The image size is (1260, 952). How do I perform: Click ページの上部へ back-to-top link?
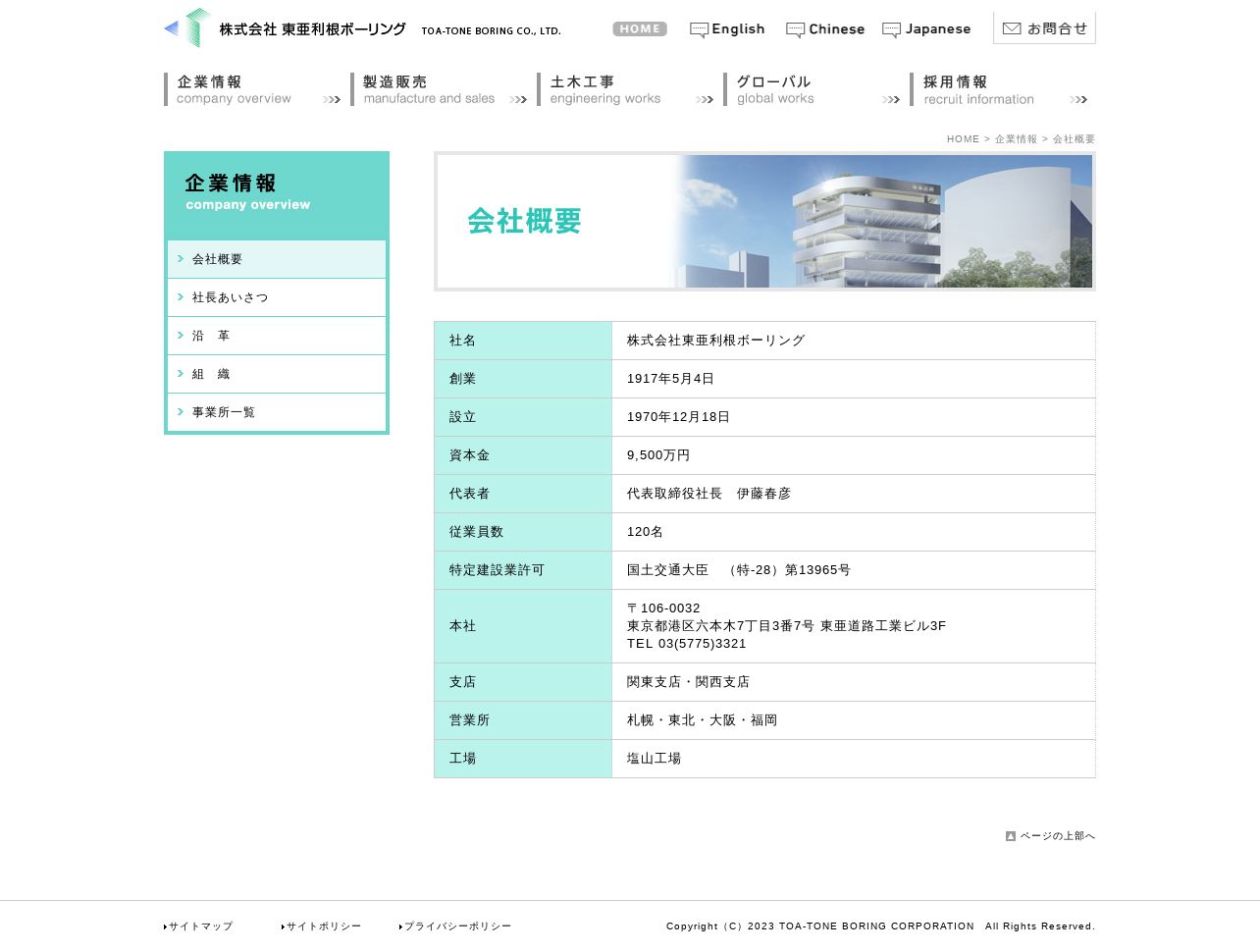pos(1057,836)
